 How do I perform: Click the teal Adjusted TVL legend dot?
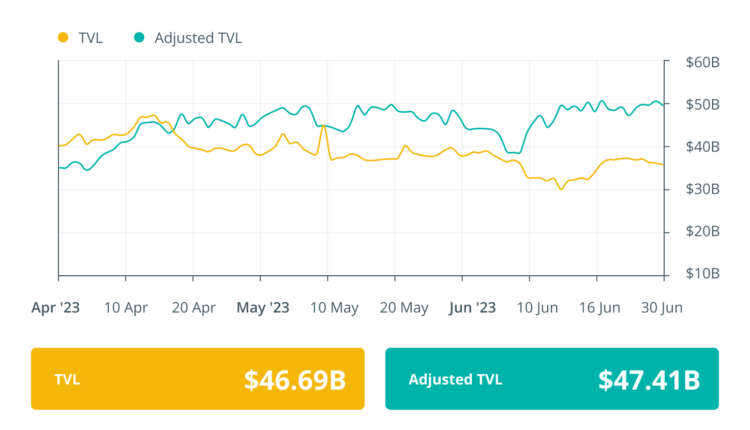139,38
